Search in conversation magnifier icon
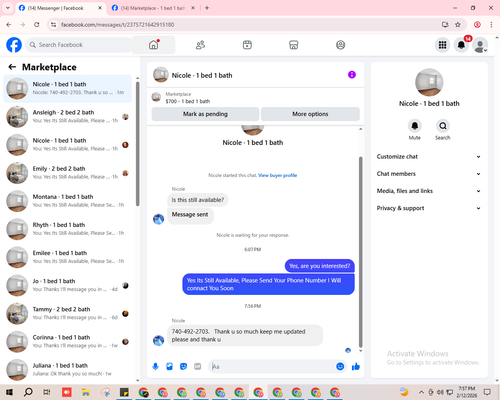500x400 pixels. tap(443, 126)
